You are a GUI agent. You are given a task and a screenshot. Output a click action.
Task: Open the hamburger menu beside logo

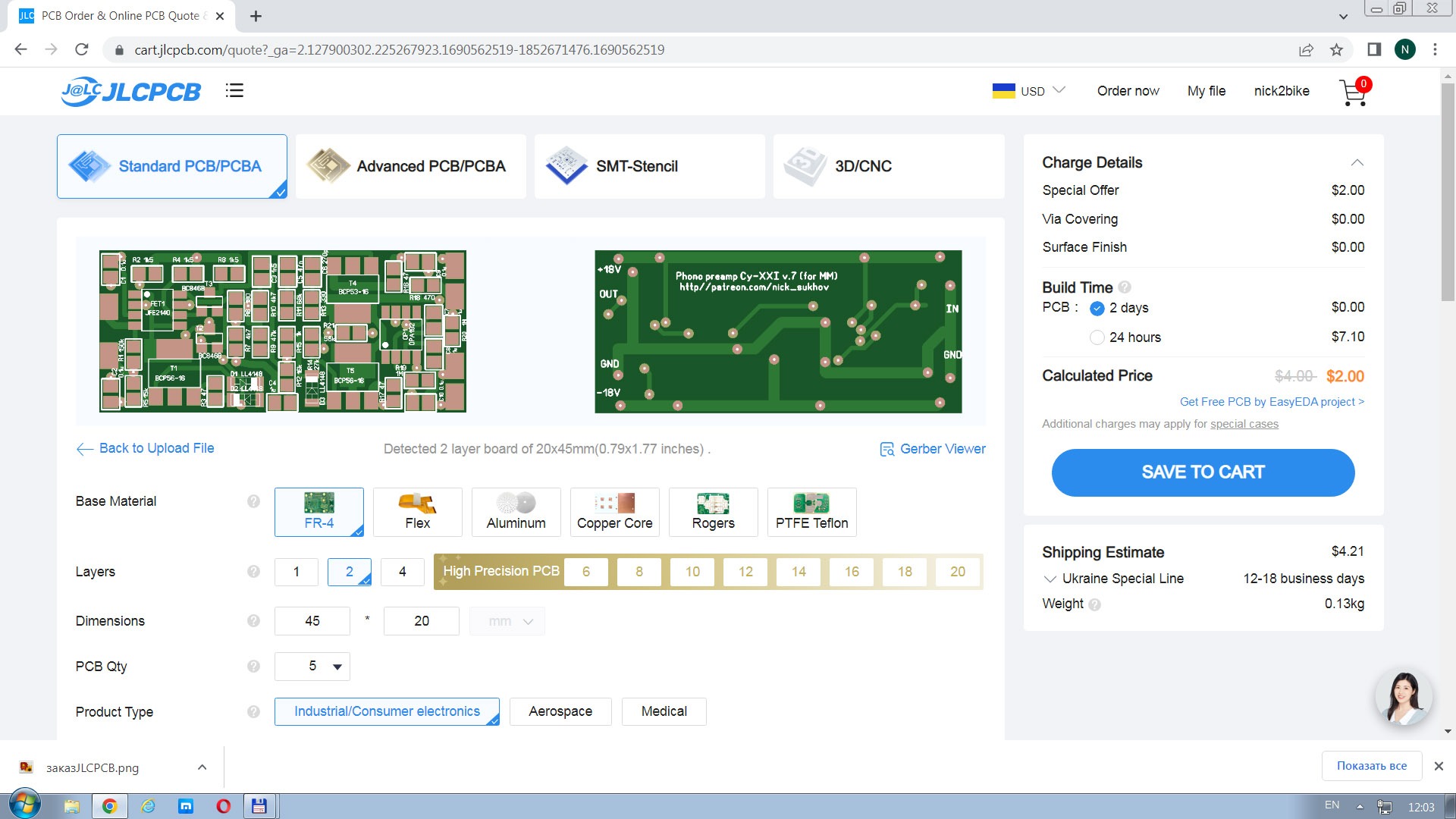(x=234, y=90)
